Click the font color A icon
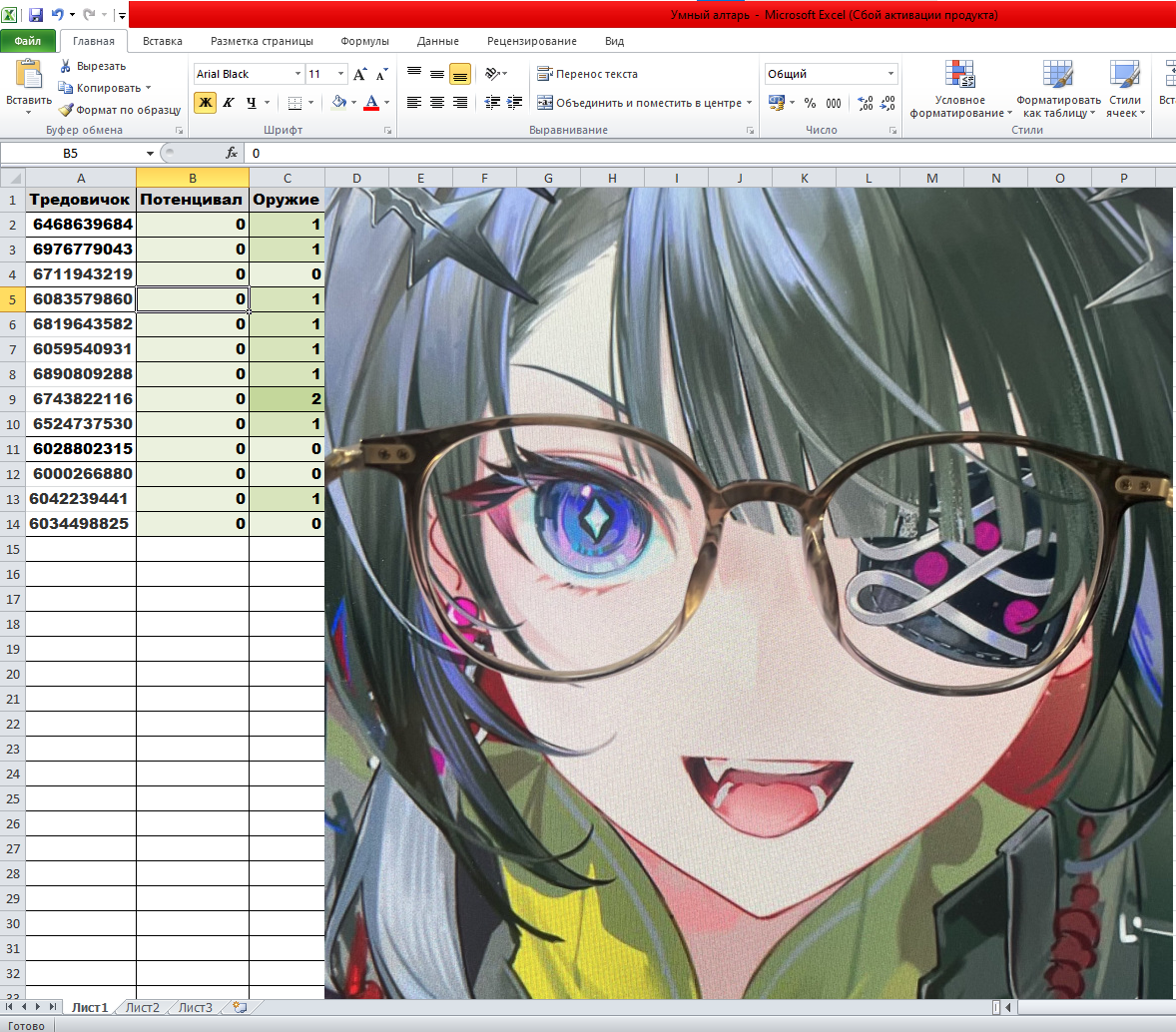Image resolution: width=1176 pixels, height=1032 pixels. click(371, 102)
